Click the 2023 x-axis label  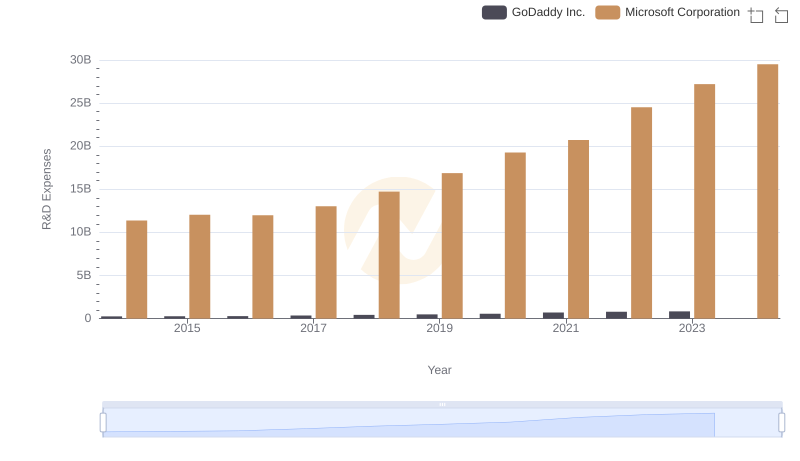tap(692, 328)
